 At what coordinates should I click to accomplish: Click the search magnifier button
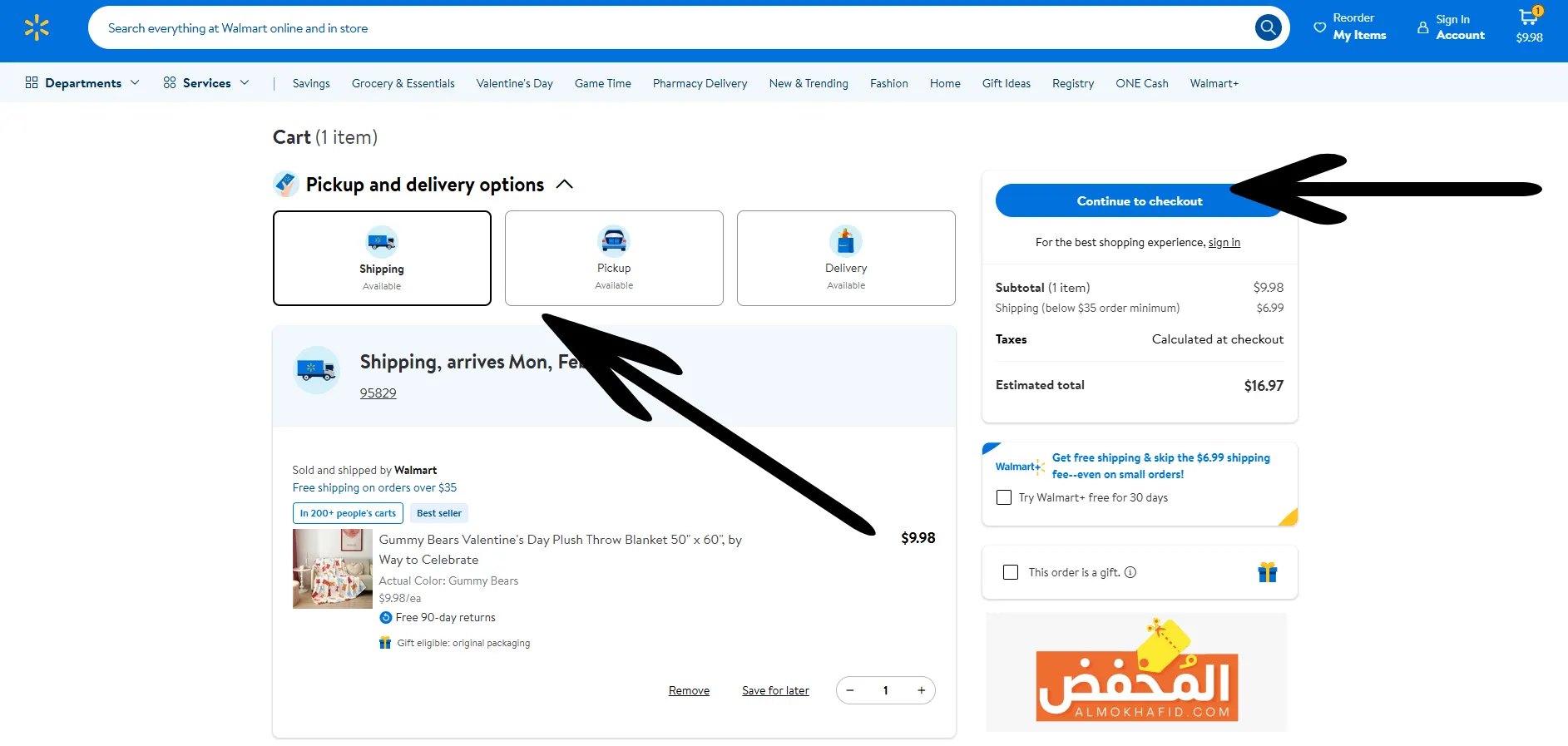pyautogui.click(x=1268, y=27)
